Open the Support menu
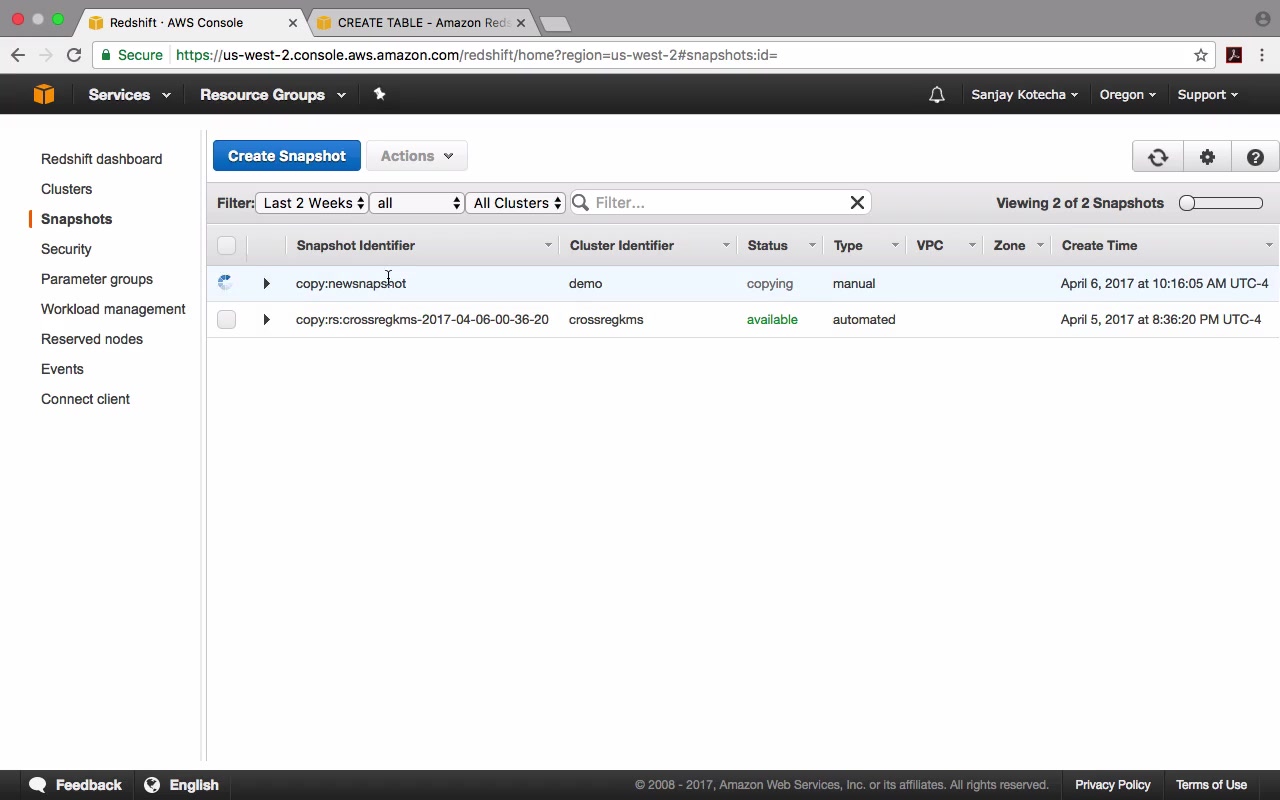The height and width of the screenshot is (800, 1280). tap(1208, 95)
